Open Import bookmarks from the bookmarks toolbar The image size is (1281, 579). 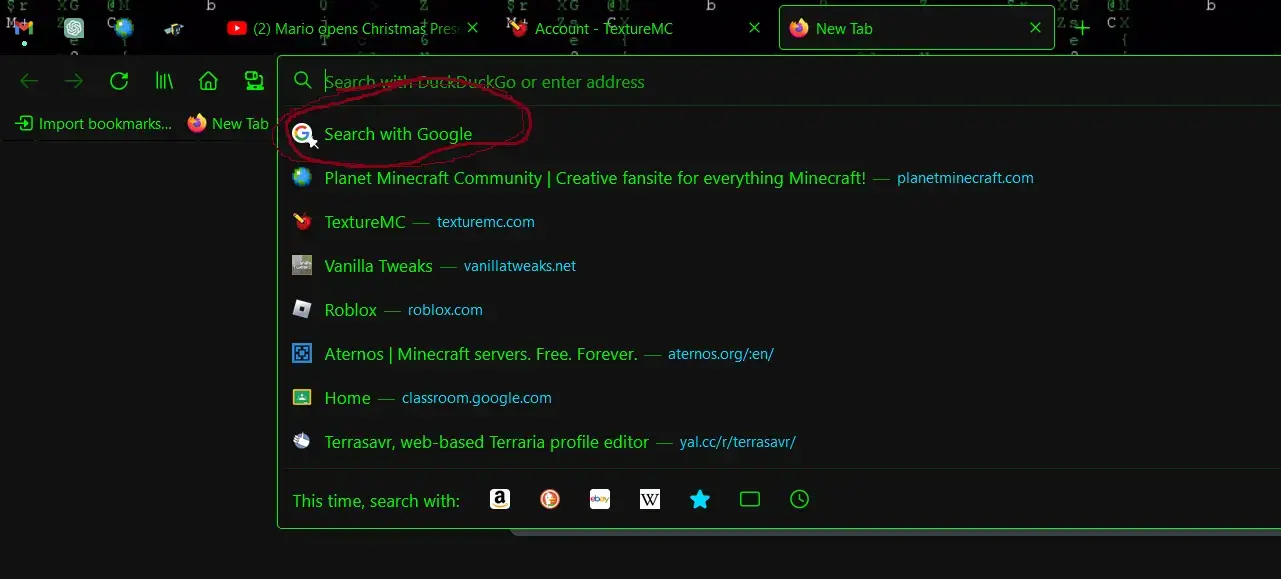click(x=93, y=124)
